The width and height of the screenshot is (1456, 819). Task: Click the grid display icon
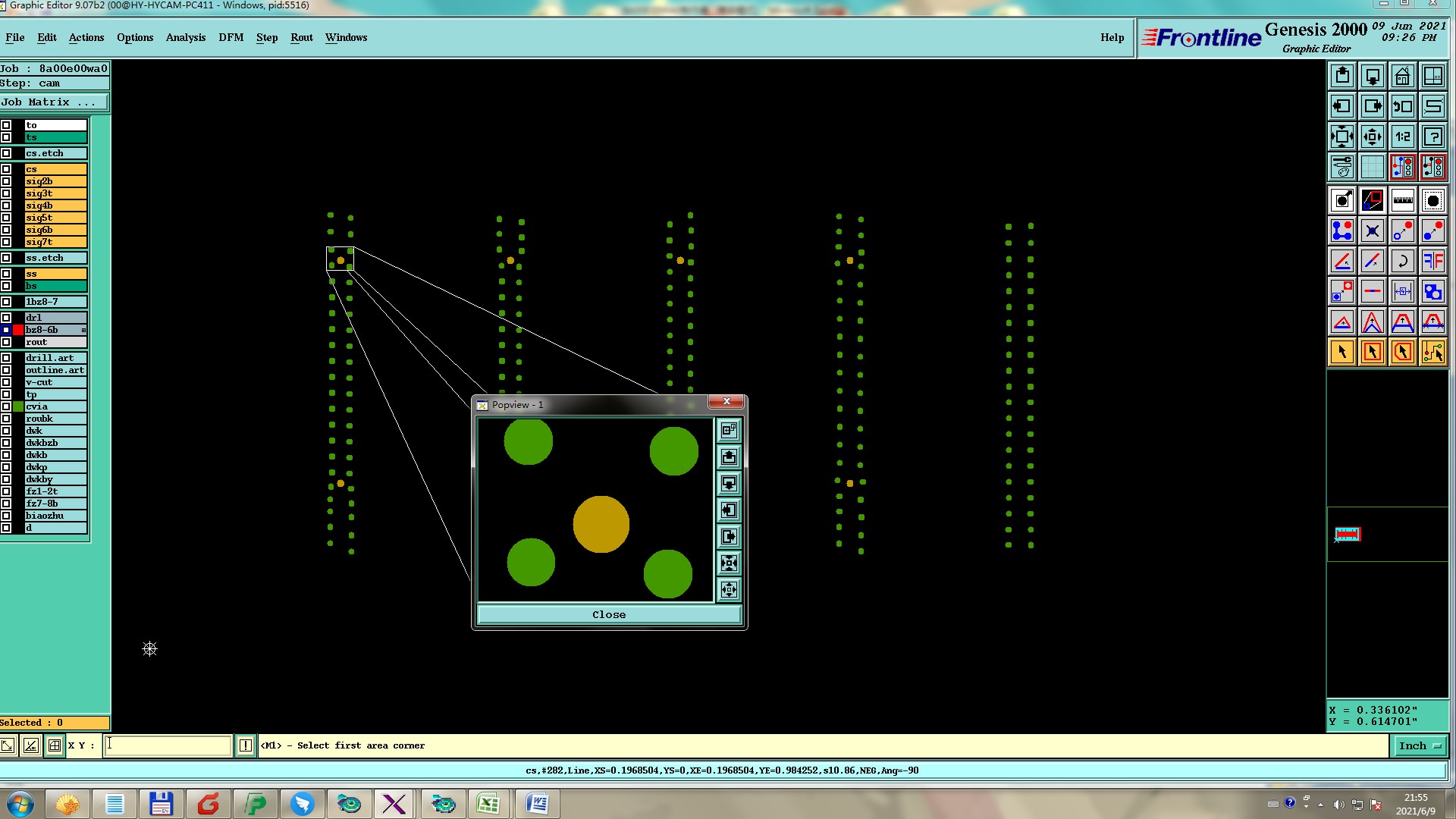tap(1372, 166)
